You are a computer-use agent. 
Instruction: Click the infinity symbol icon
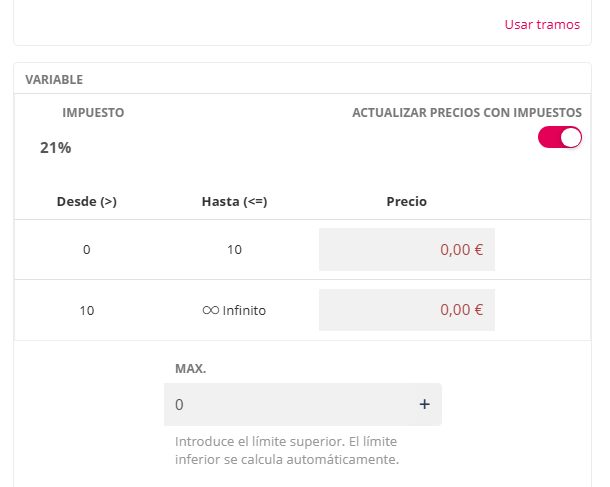click(x=210, y=310)
